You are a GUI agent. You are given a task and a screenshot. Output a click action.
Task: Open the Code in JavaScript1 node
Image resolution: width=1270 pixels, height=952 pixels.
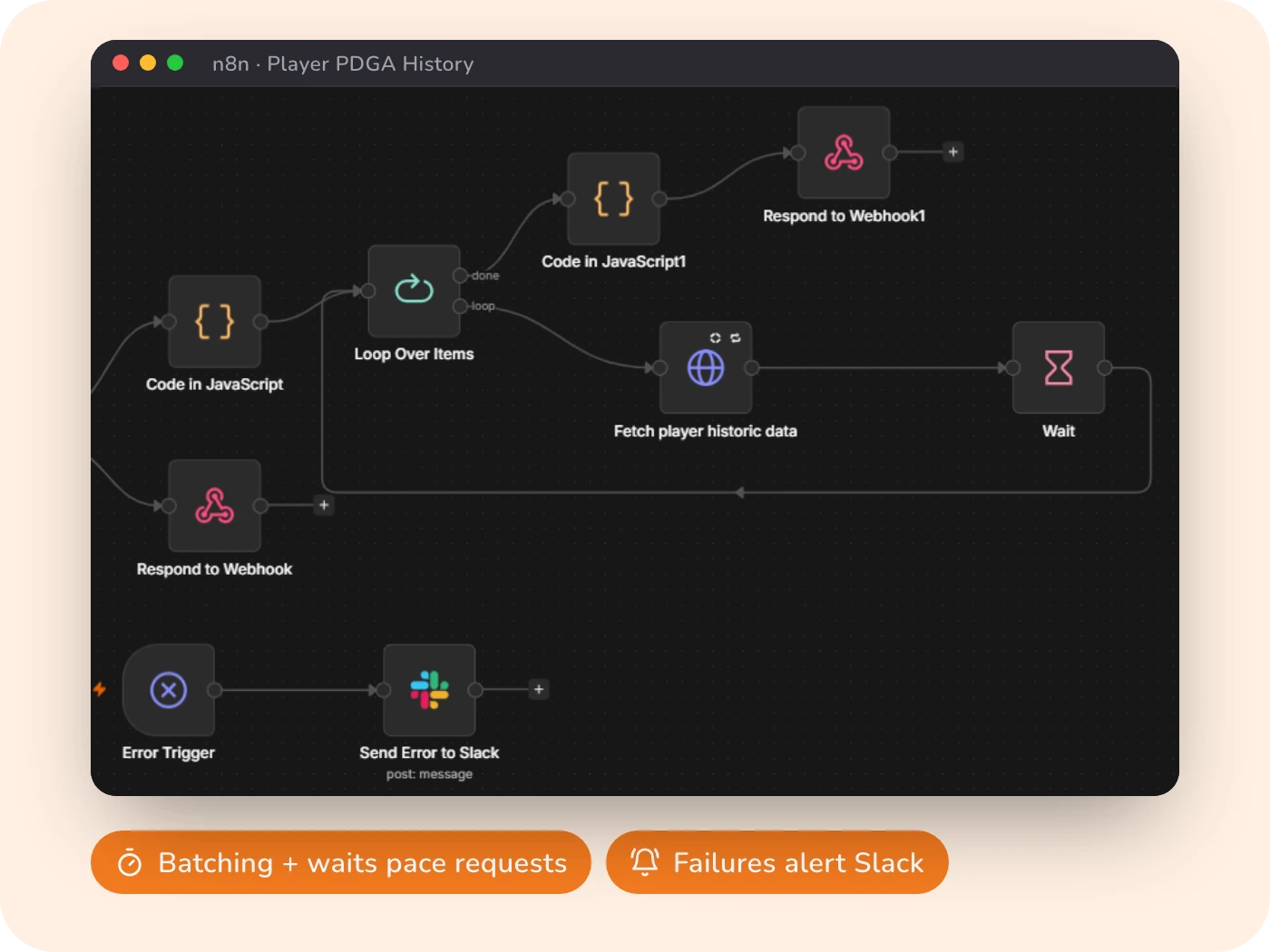pyautogui.click(x=613, y=199)
